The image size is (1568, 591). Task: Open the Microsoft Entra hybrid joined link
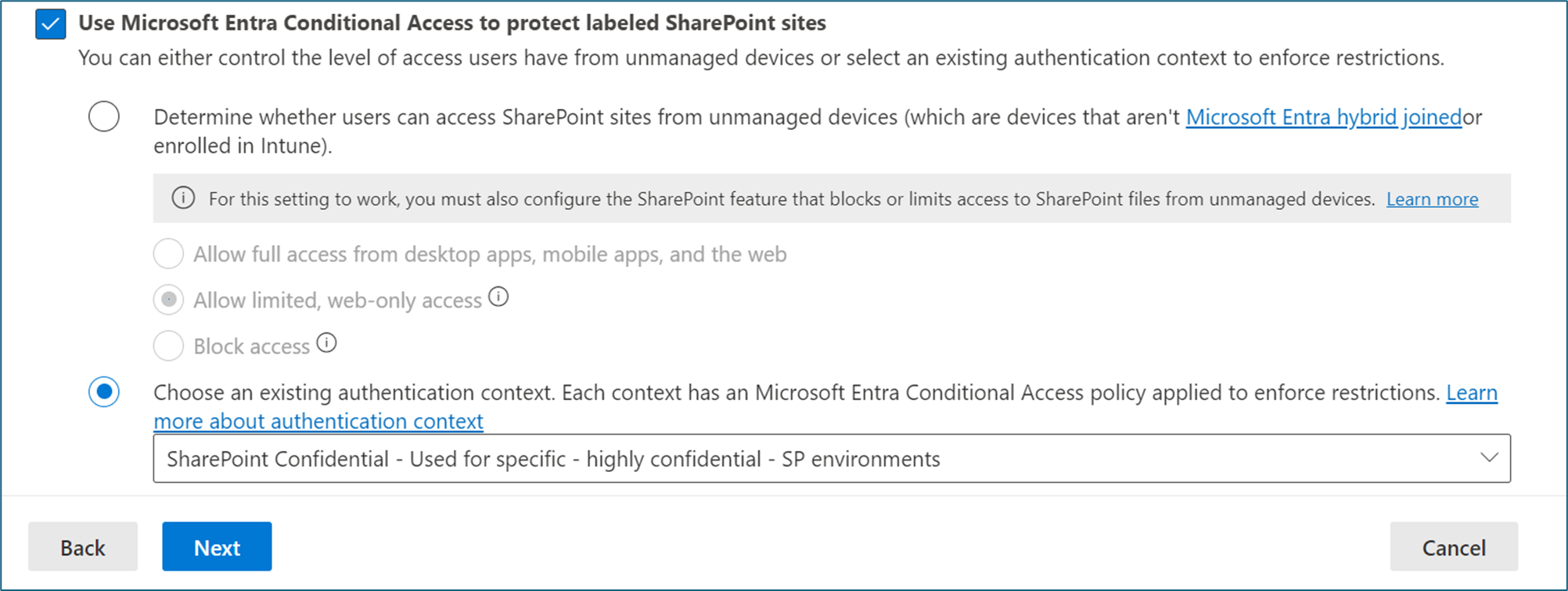click(x=1323, y=117)
